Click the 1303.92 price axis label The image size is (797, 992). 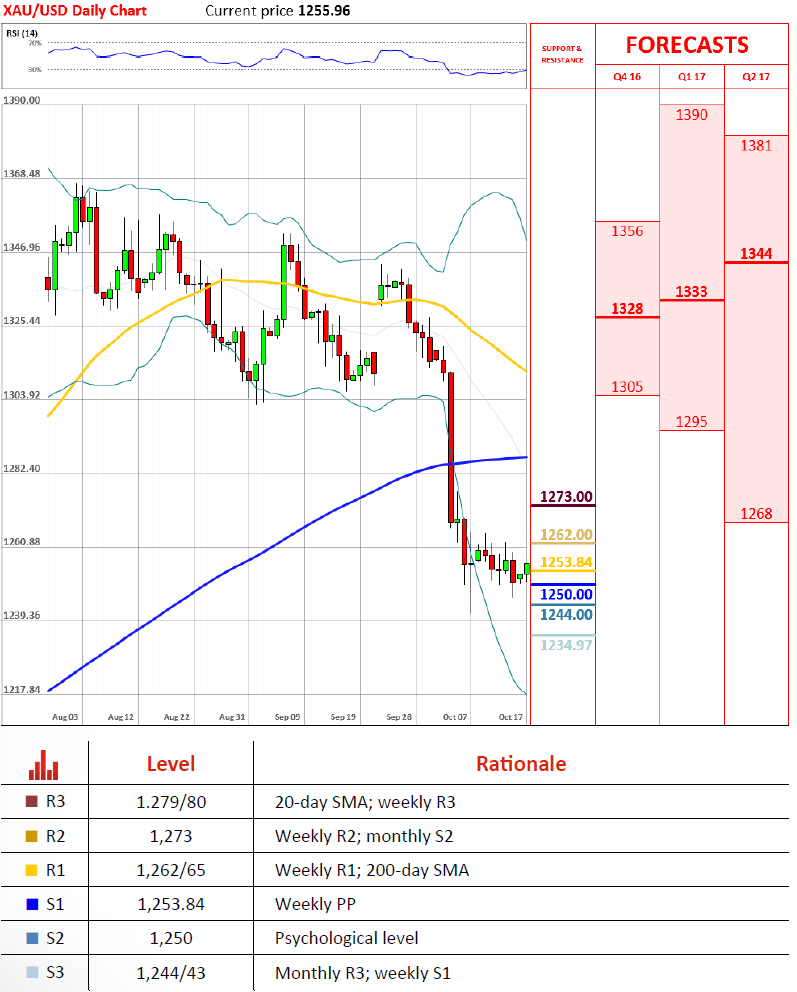point(22,395)
